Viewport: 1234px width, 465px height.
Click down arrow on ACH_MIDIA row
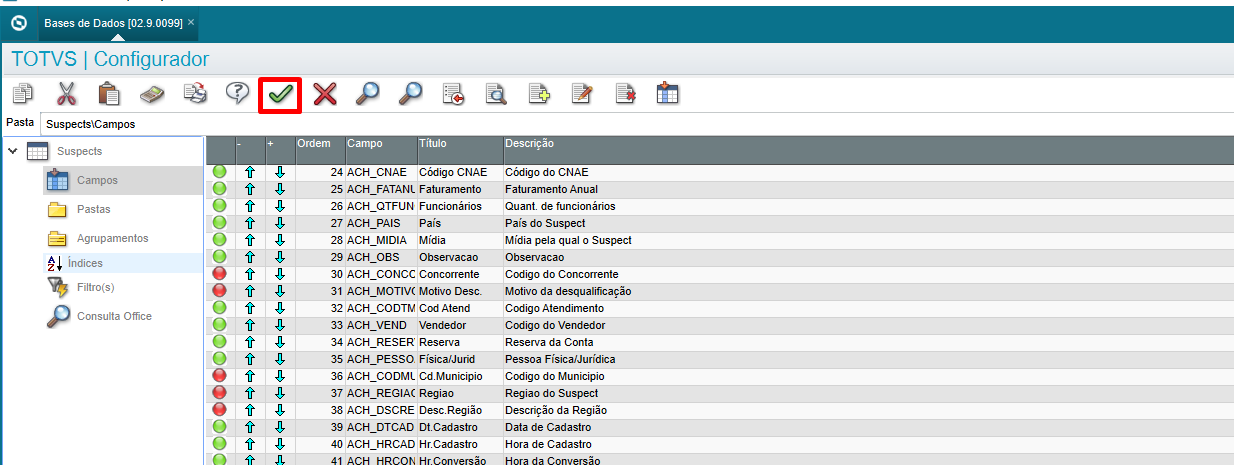(x=280, y=240)
